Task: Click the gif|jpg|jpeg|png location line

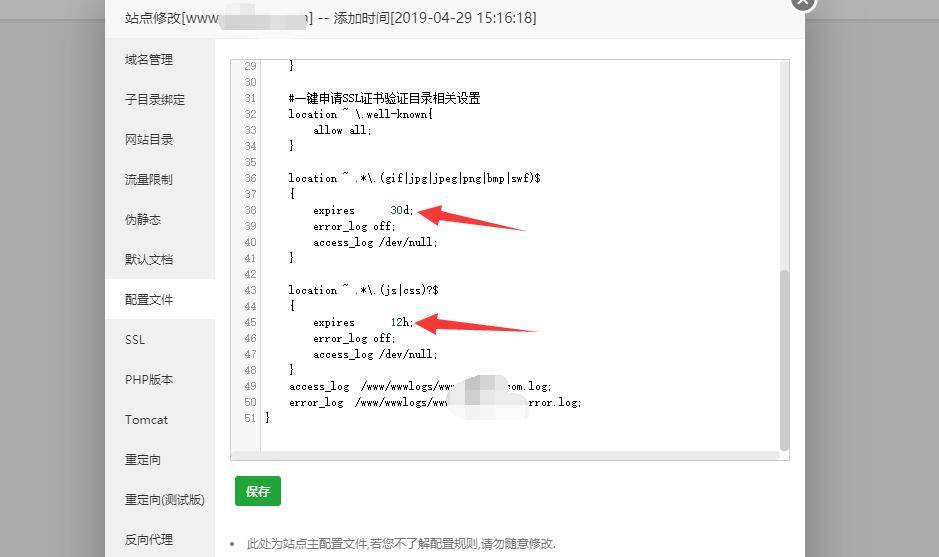Action: 414,178
